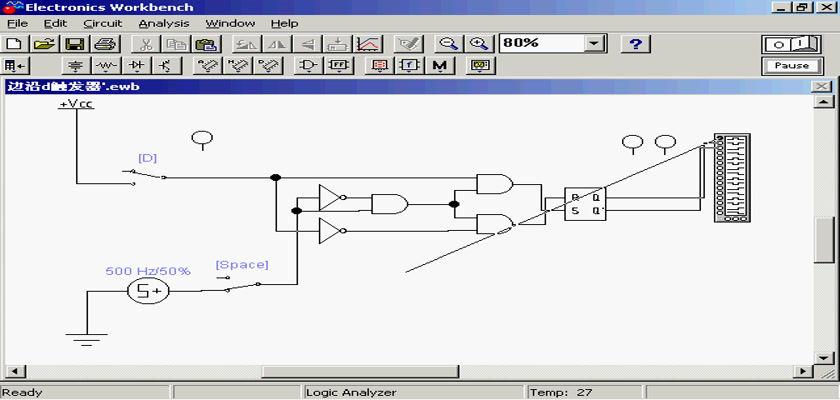Click the 500 Hz/50% label
840x400 pixels.
[148, 271]
